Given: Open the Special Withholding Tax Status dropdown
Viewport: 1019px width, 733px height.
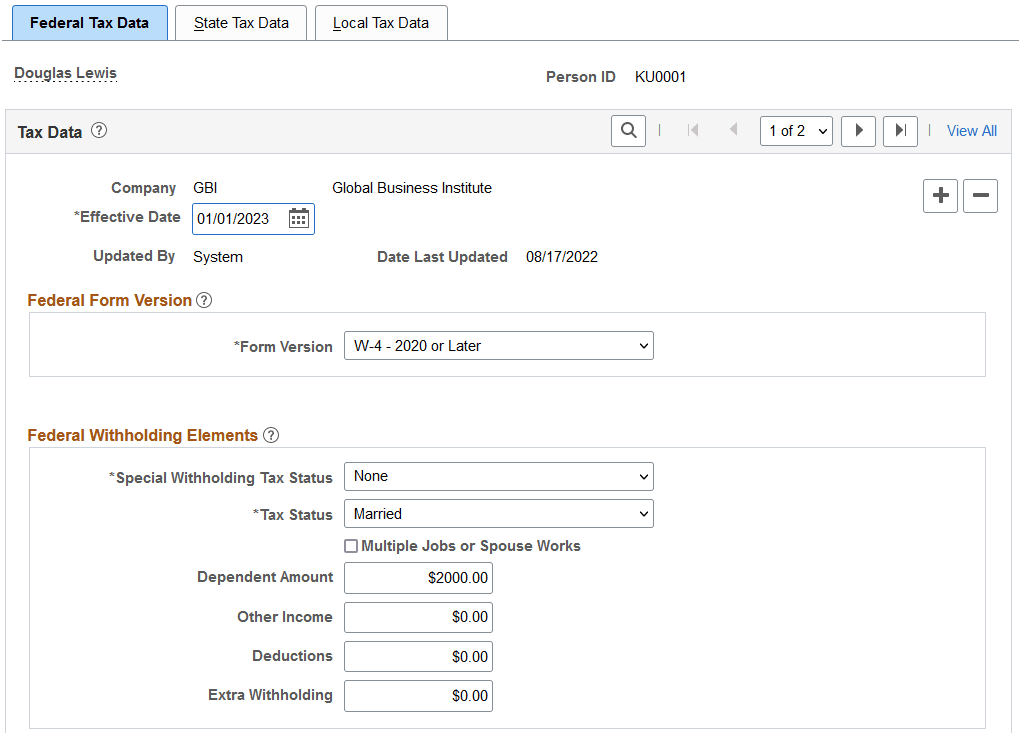Looking at the screenshot, I should coord(498,476).
